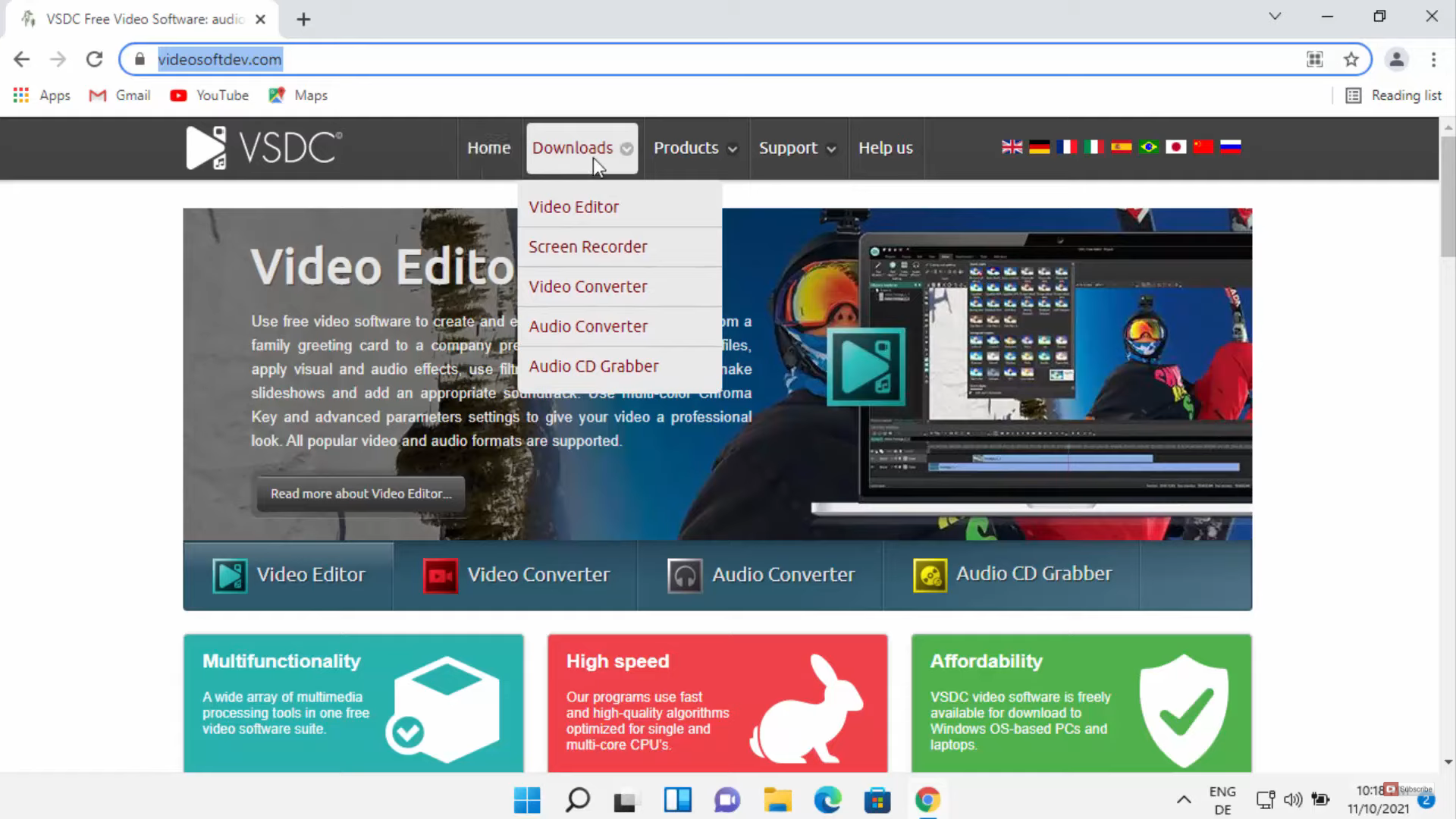Open the Support menu

coord(788,148)
